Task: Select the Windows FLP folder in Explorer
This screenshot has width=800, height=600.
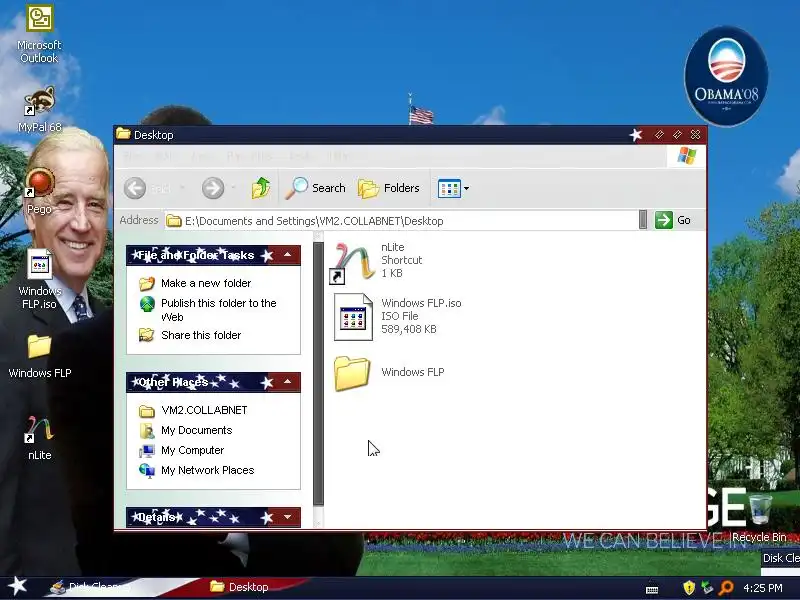Action: (x=389, y=373)
